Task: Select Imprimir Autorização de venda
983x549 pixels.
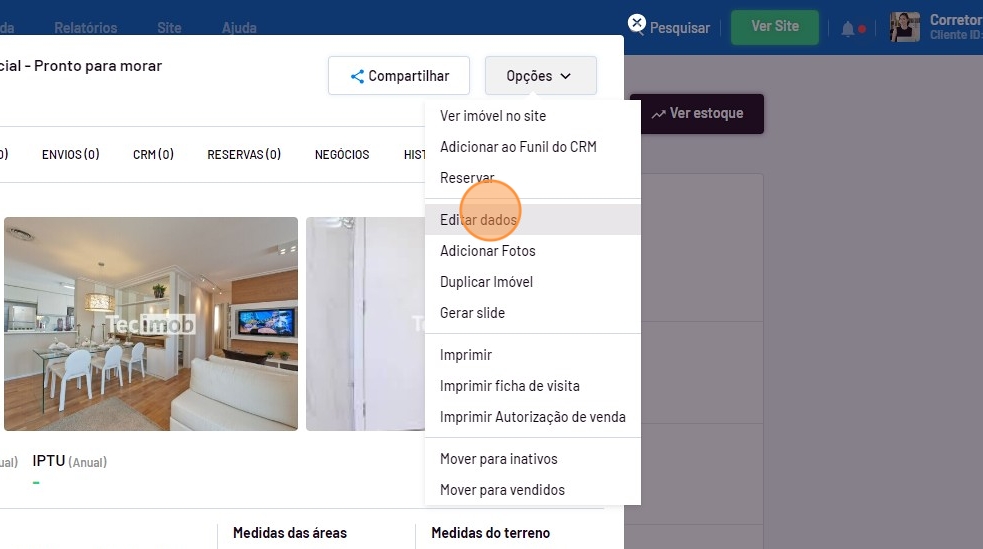Action: (532, 417)
